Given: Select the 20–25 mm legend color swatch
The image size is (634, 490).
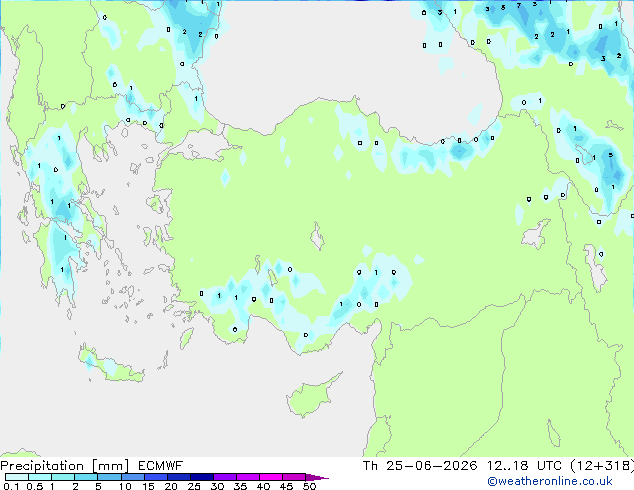Looking at the screenshot, I should (x=178, y=477).
